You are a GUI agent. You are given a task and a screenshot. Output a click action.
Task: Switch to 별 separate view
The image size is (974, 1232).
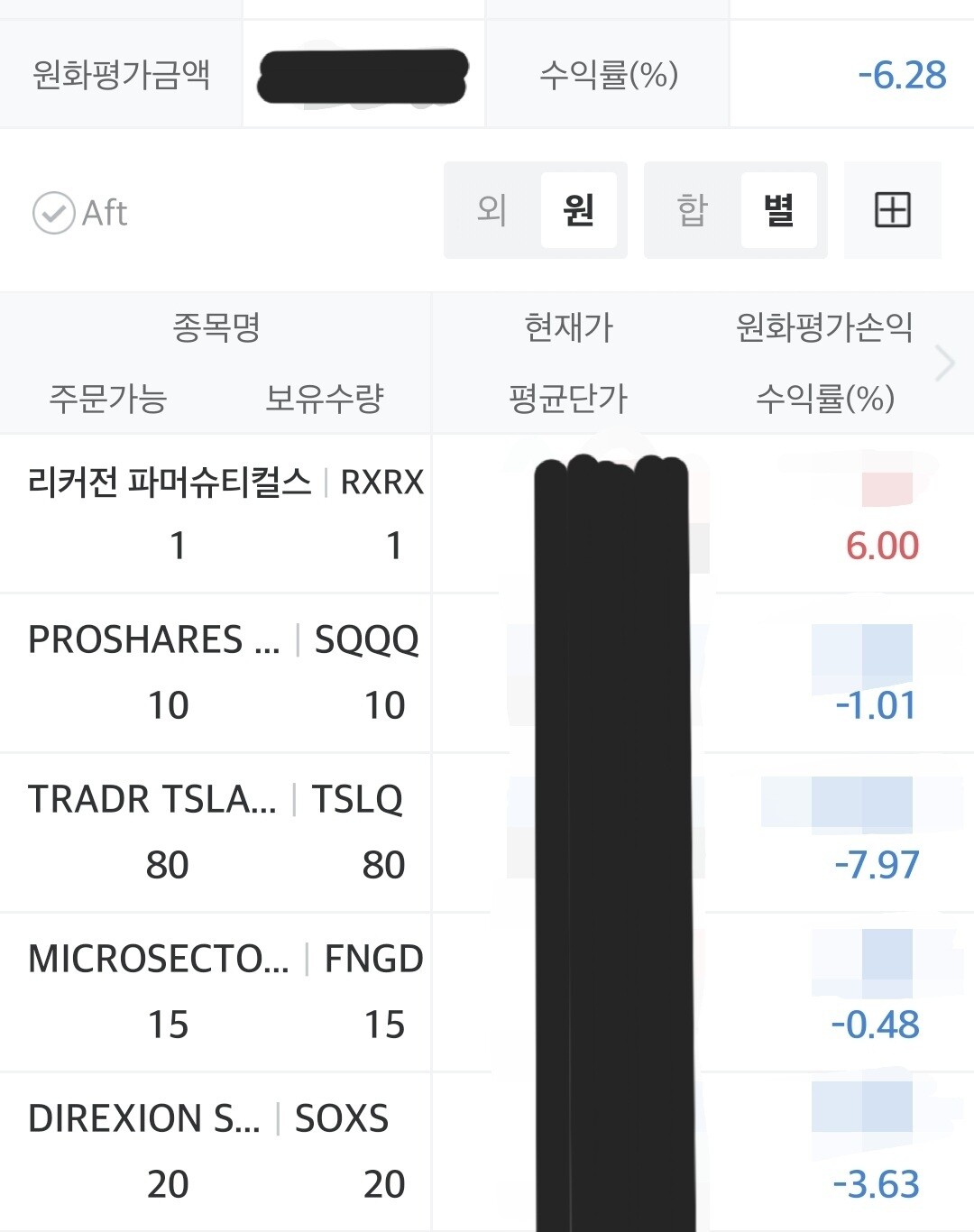point(779,210)
